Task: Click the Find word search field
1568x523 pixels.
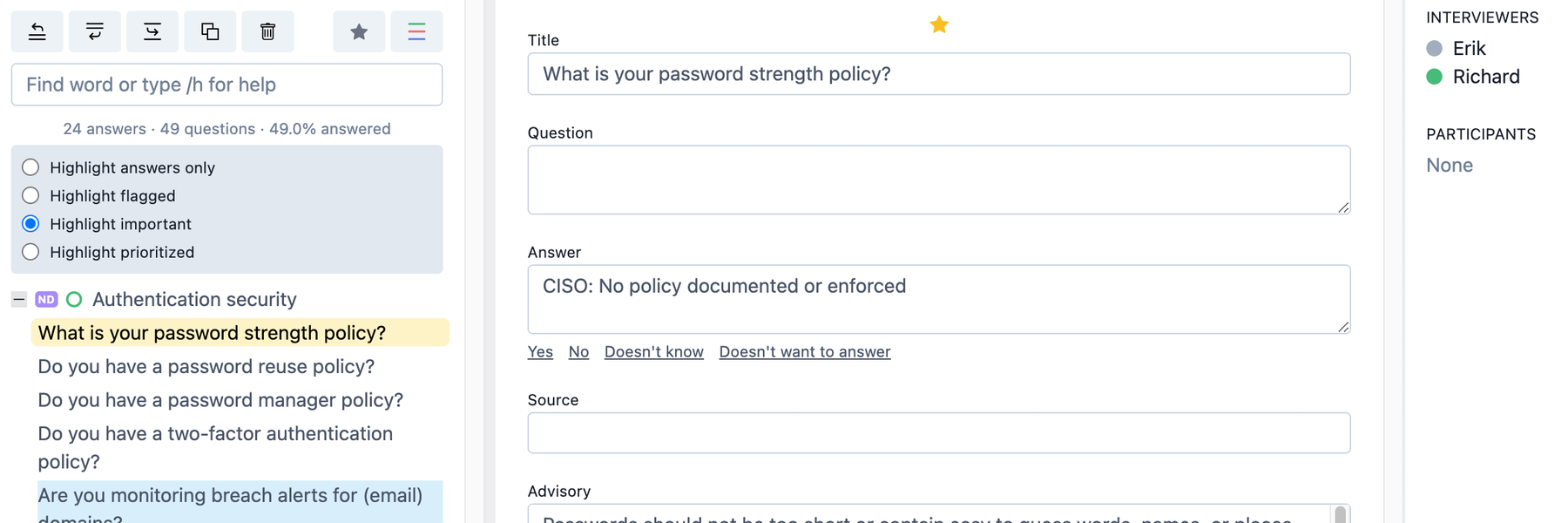Action: 226,85
